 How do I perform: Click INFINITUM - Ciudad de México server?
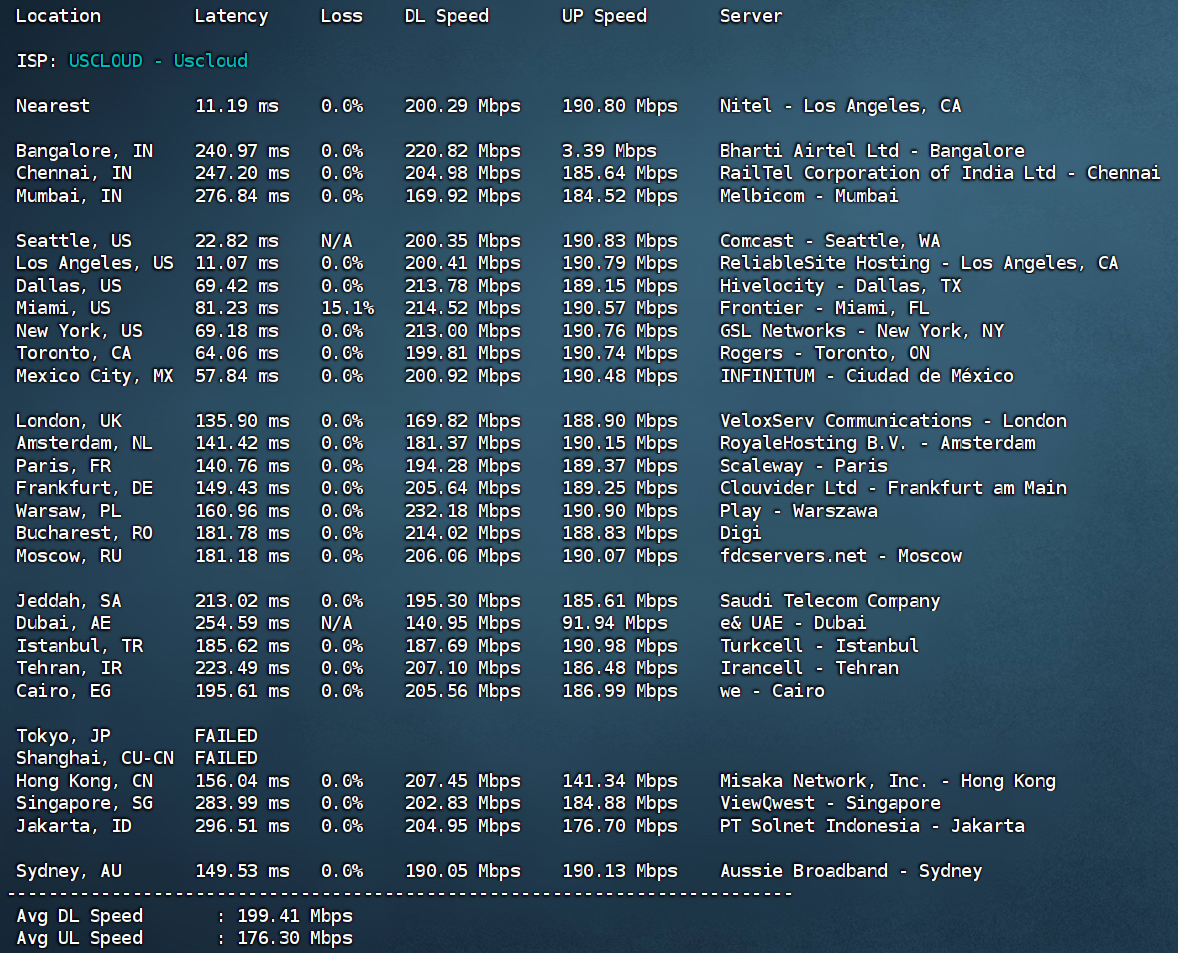click(867, 376)
